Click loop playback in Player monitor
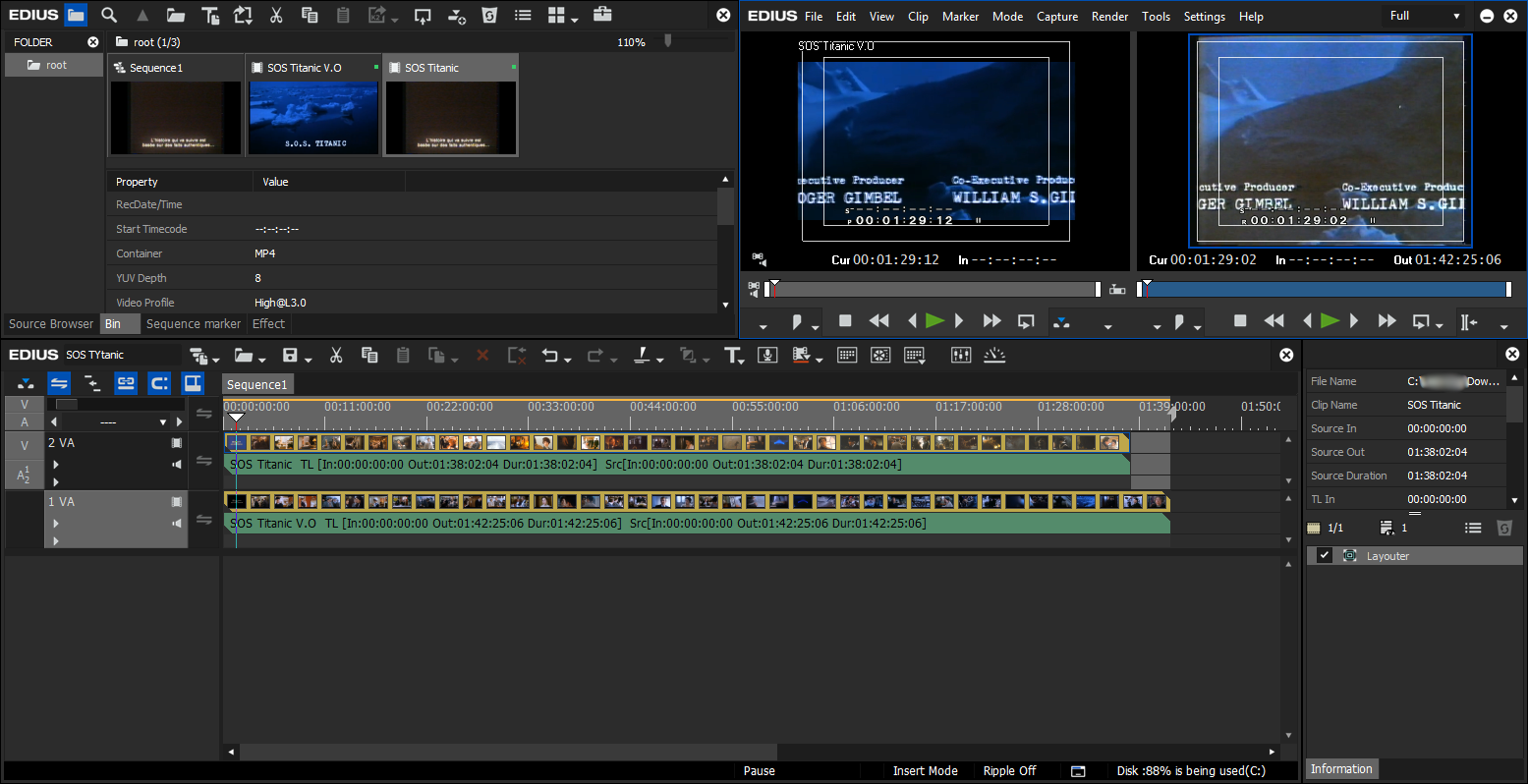The image size is (1528, 784). (x=1026, y=320)
